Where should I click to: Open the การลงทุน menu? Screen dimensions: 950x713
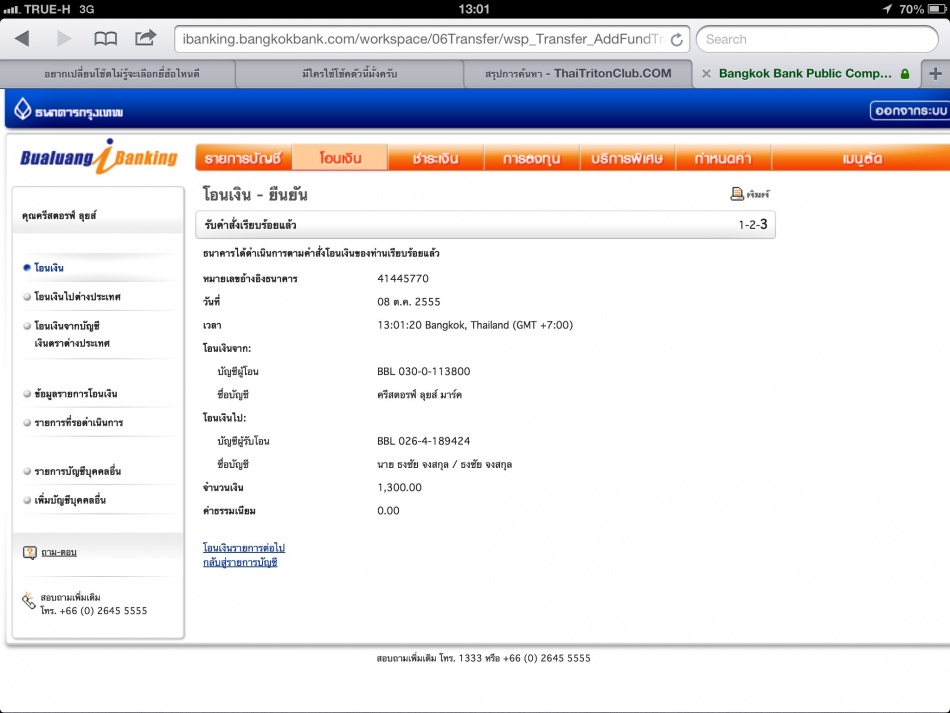click(x=531, y=159)
